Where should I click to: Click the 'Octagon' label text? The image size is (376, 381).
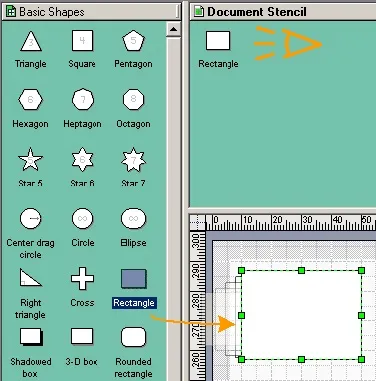[133, 124]
